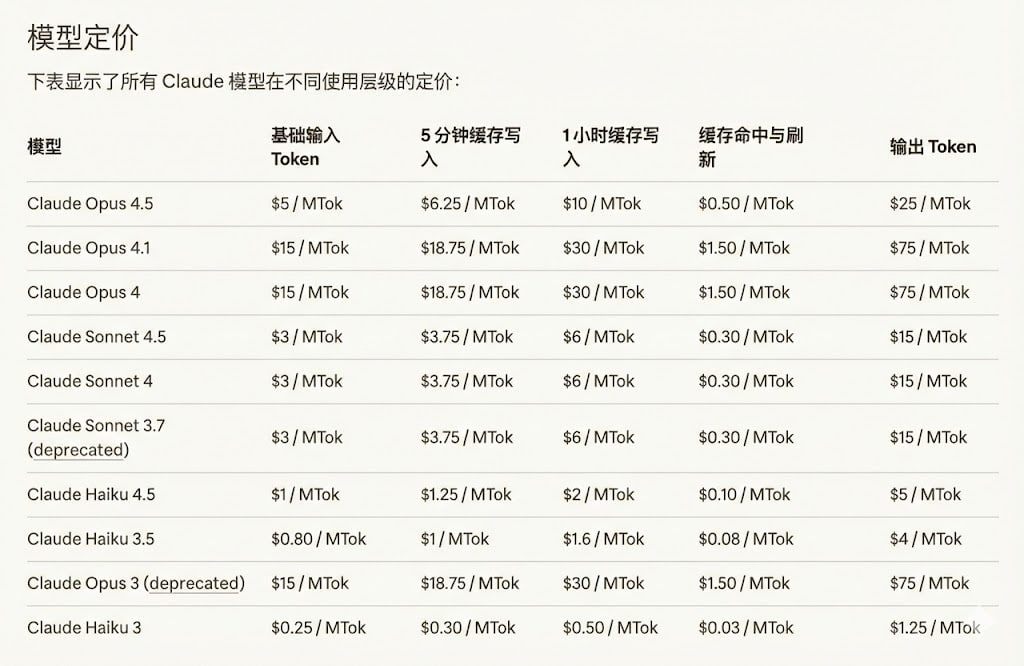Click Claude Opus 4.5 output price $25 / MTok
Screen dimensions: 1024x666
point(929,204)
